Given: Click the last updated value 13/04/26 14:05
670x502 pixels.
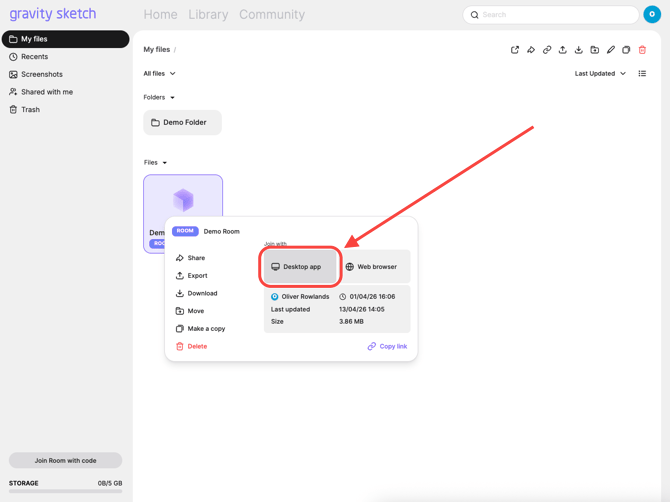Looking at the screenshot, I should 361,309.
